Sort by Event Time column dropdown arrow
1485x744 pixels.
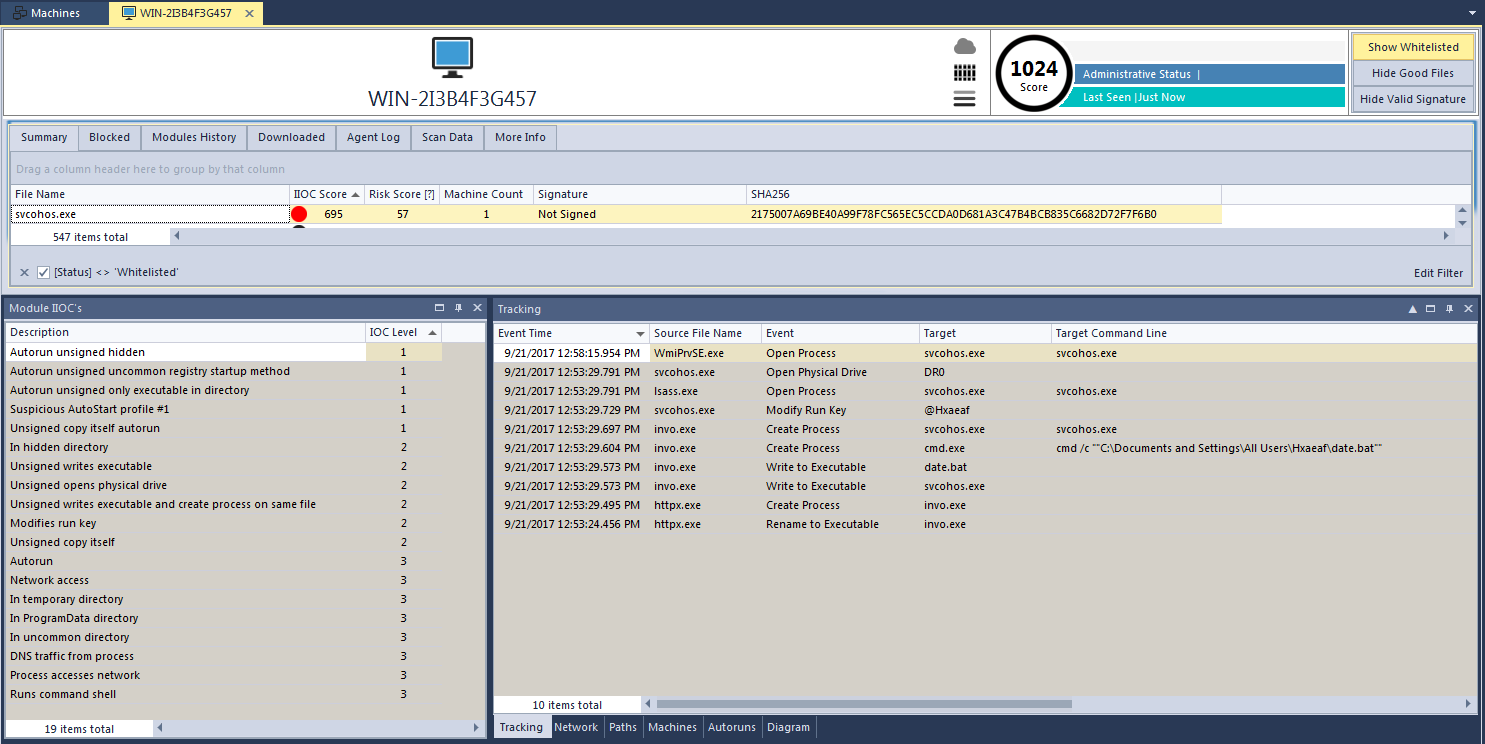click(640, 333)
